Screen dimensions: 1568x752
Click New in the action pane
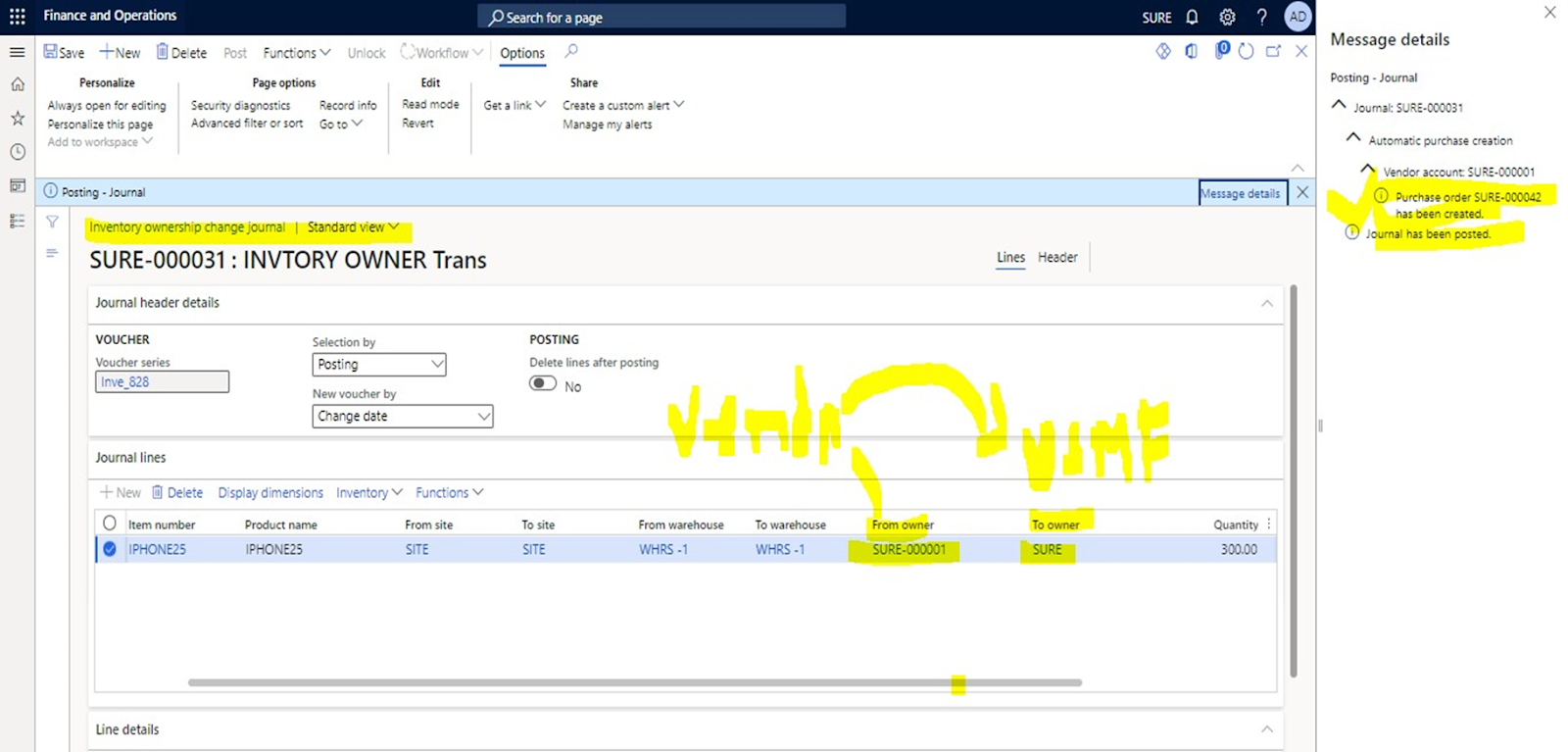point(120,52)
